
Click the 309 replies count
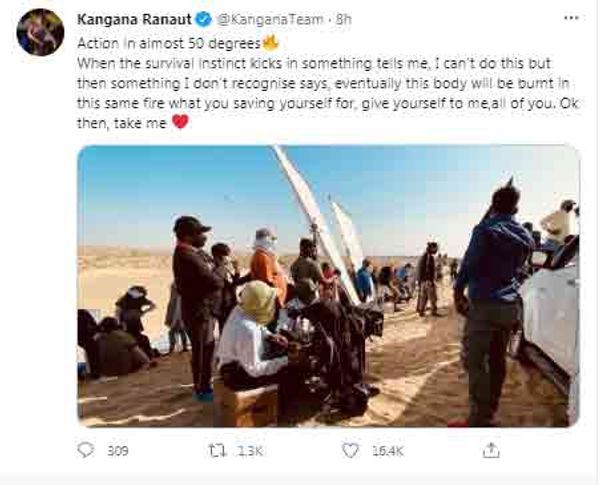click(x=118, y=451)
